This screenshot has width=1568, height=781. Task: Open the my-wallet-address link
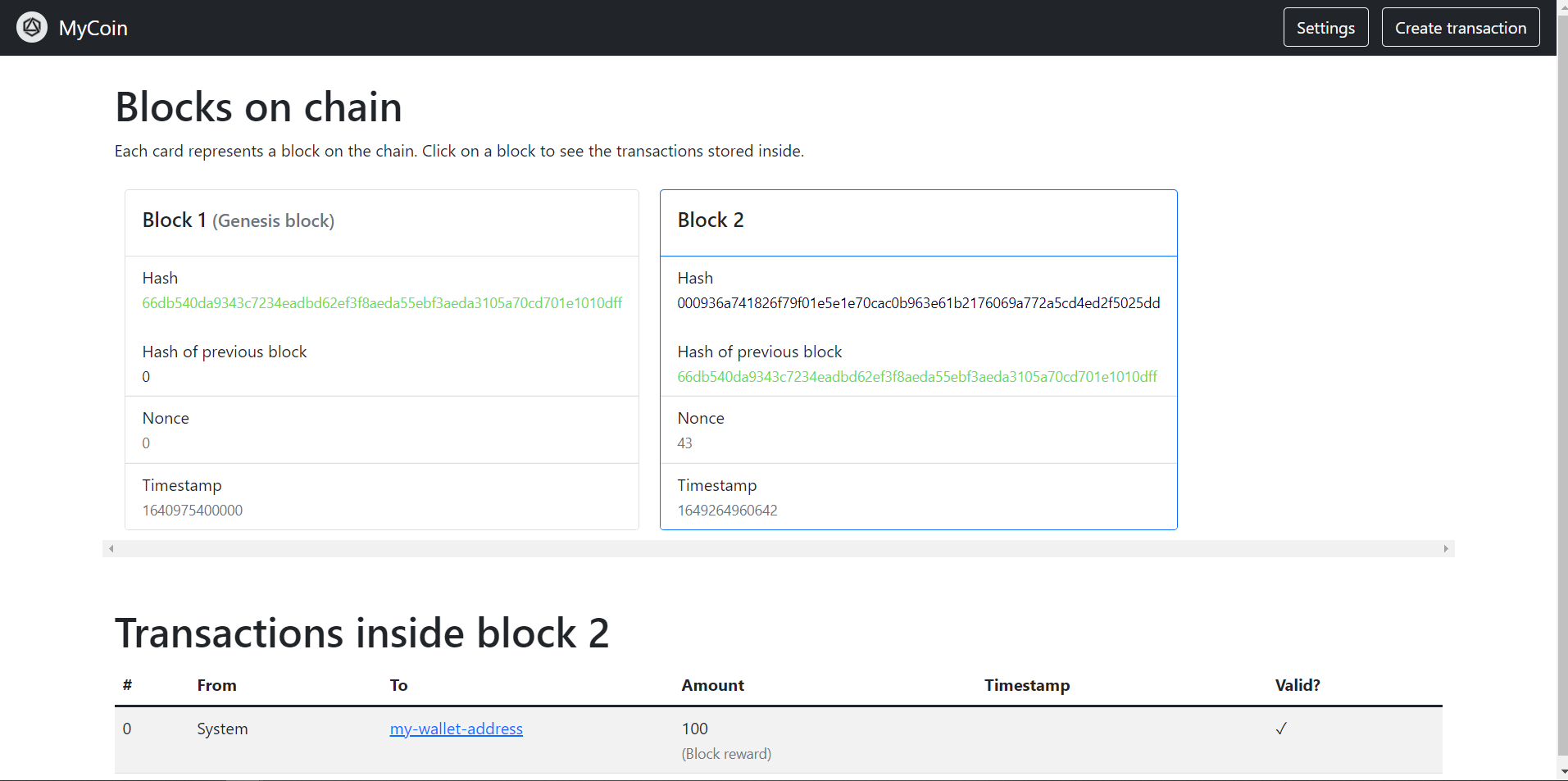[457, 729]
